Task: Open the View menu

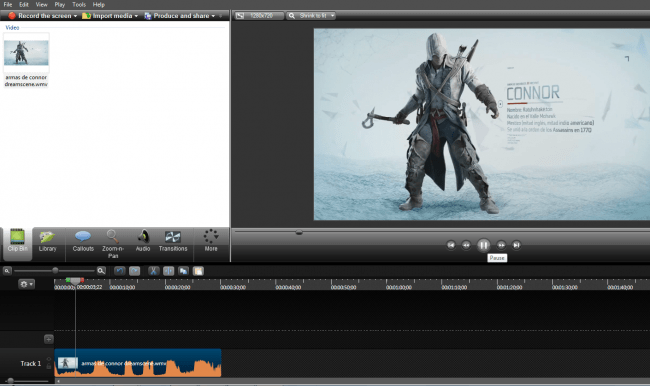Action: pos(41,5)
